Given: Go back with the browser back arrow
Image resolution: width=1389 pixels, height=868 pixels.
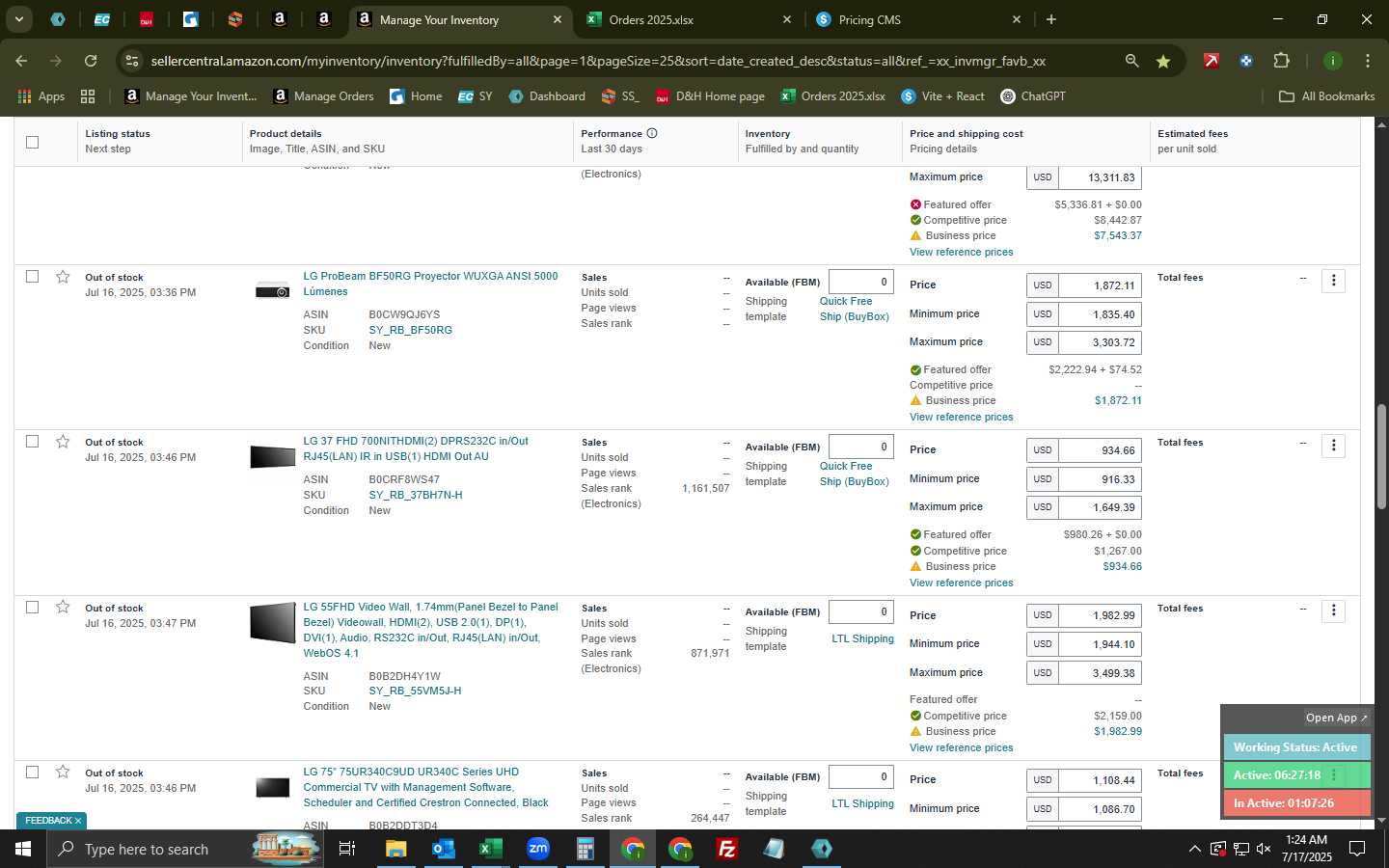Looking at the screenshot, I should click(21, 61).
